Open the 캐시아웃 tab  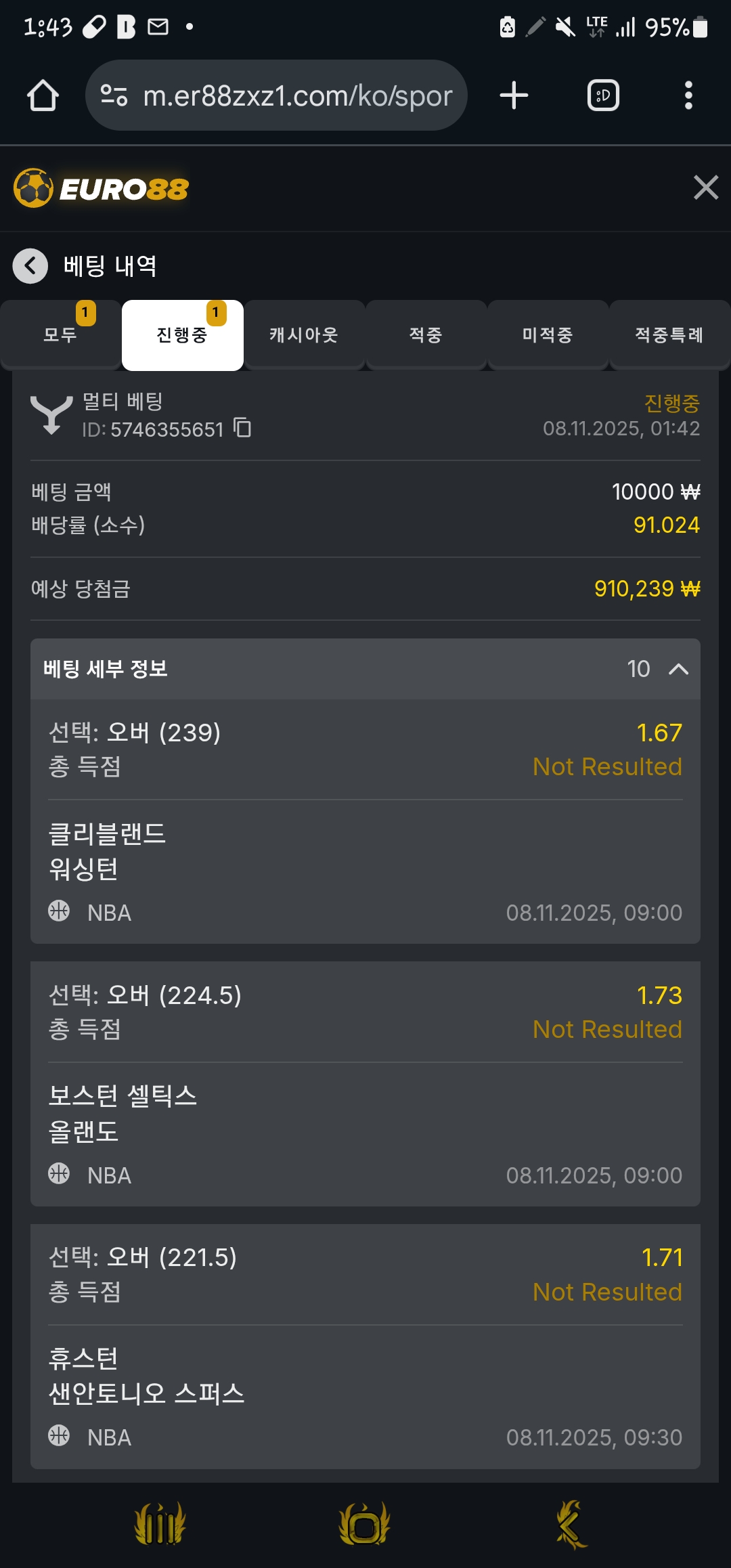point(304,335)
